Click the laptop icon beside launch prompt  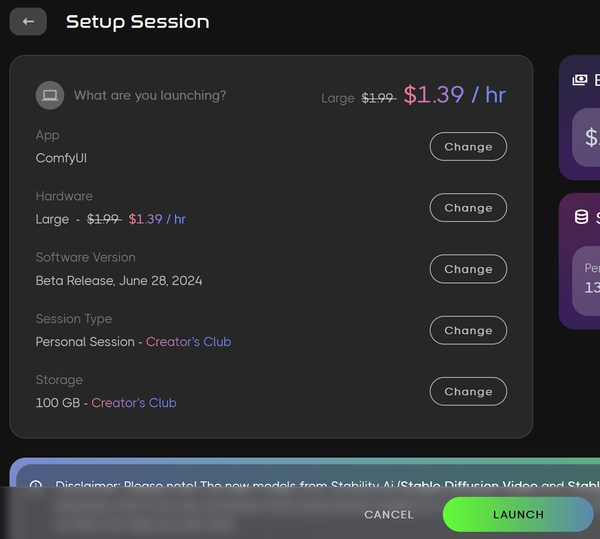[50, 95]
